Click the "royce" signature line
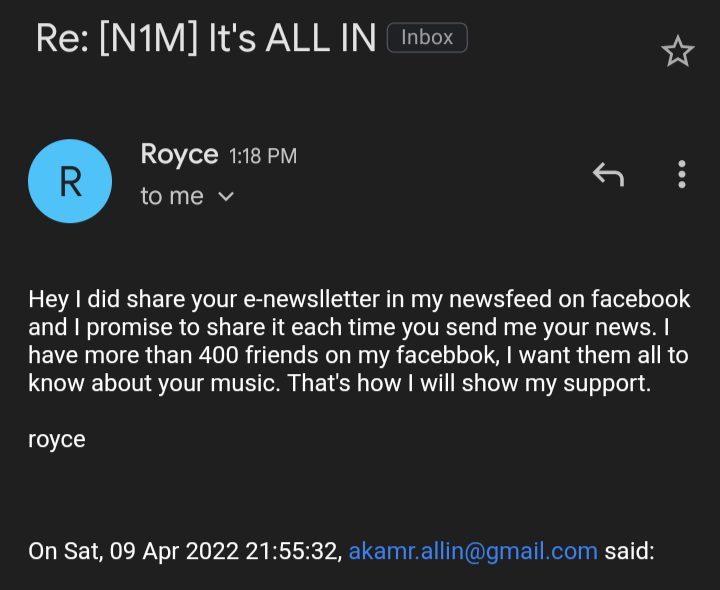This screenshot has height=590, width=720. click(x=57, y=440)
